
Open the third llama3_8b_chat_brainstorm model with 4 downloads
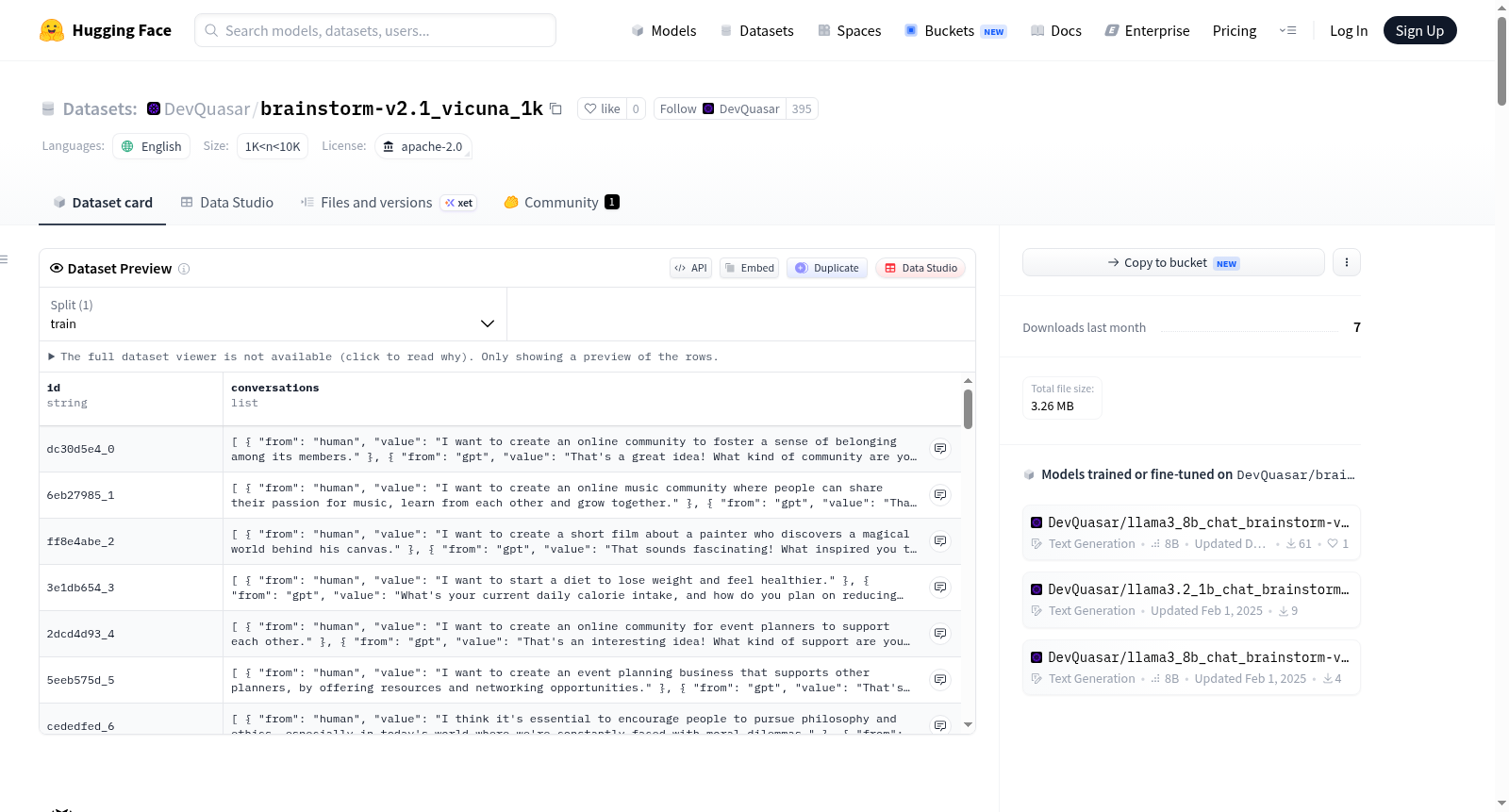[x=1191, y=667]
